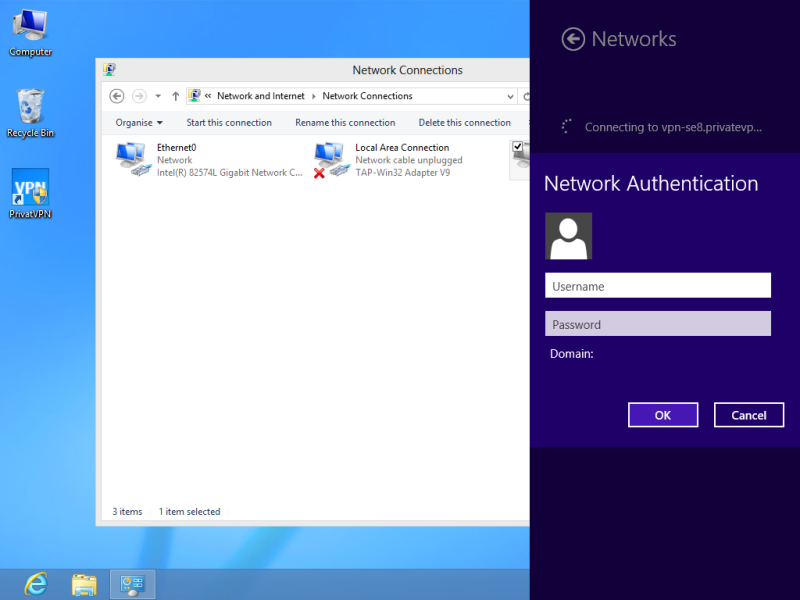This screenshot has height=600, width=800.
Task: Cancel the Network Authentication prompt
Action: coord(748,415)
